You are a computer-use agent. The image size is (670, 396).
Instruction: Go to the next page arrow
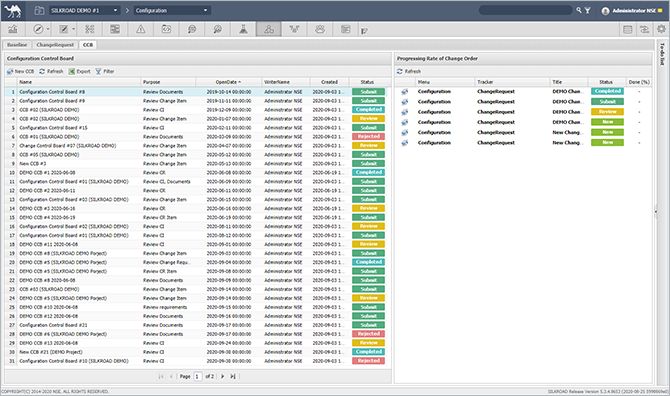(x=223, y=376)
